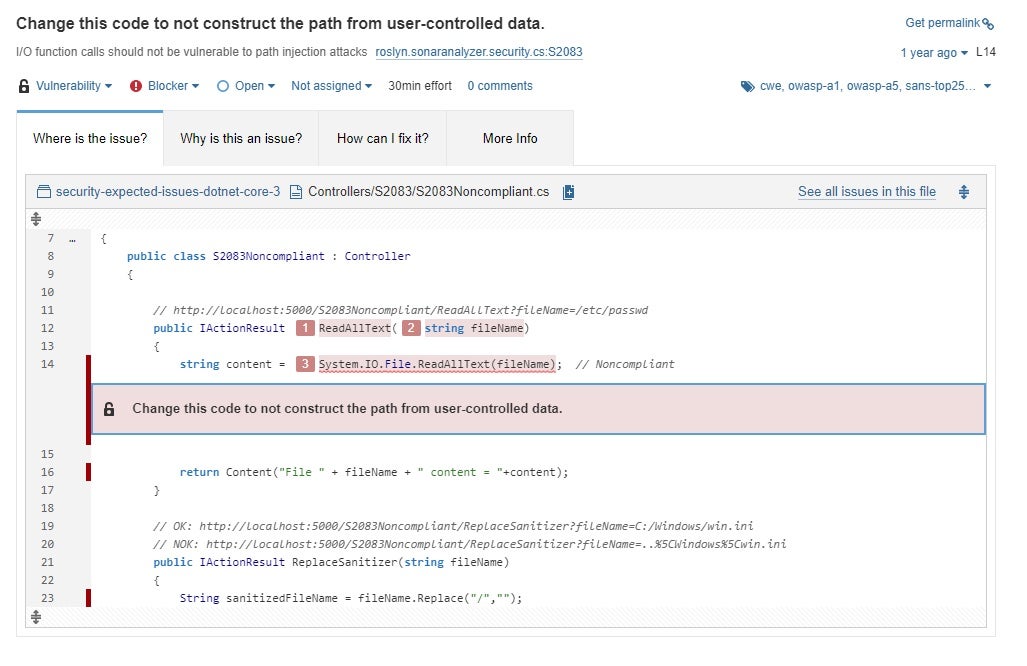
Task: Click the See all issues in this file link
Action: click(x=866, y=191)
